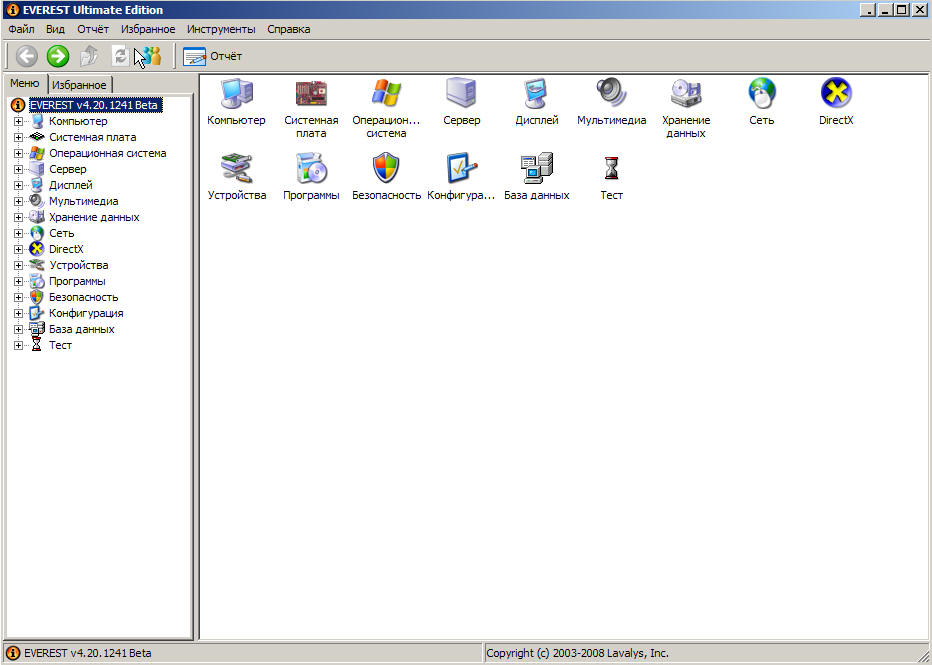
Task: Click the Refresh toolbar button
Action: pos(120,56)
